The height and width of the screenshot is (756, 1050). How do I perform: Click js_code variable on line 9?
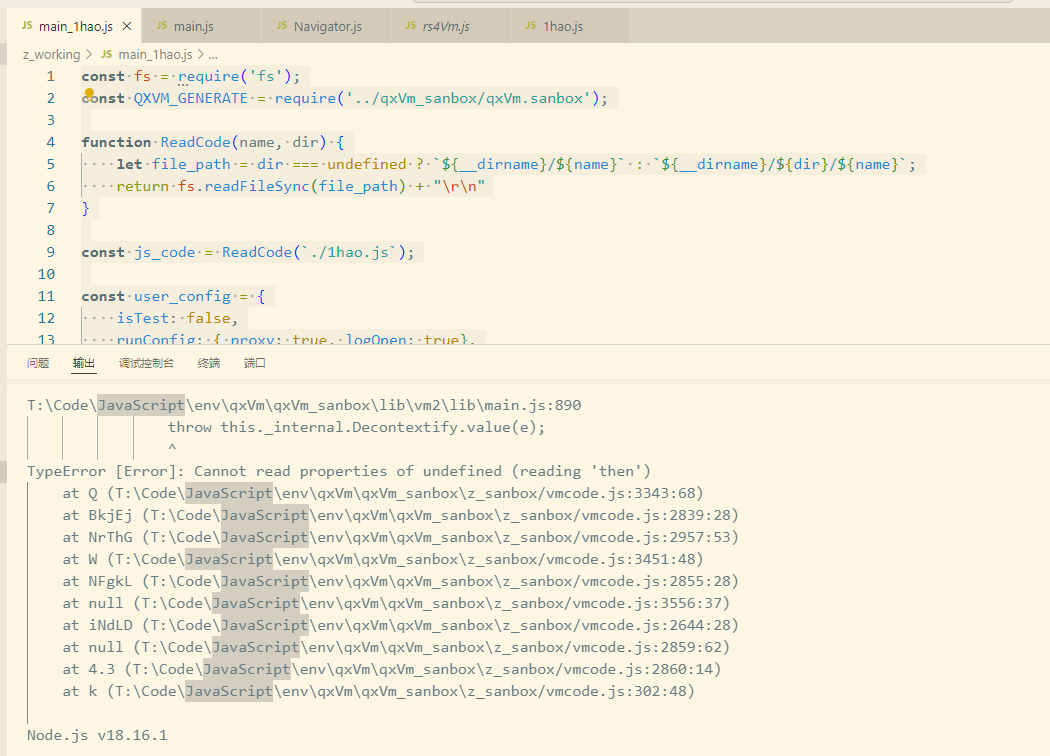(165, 252)
